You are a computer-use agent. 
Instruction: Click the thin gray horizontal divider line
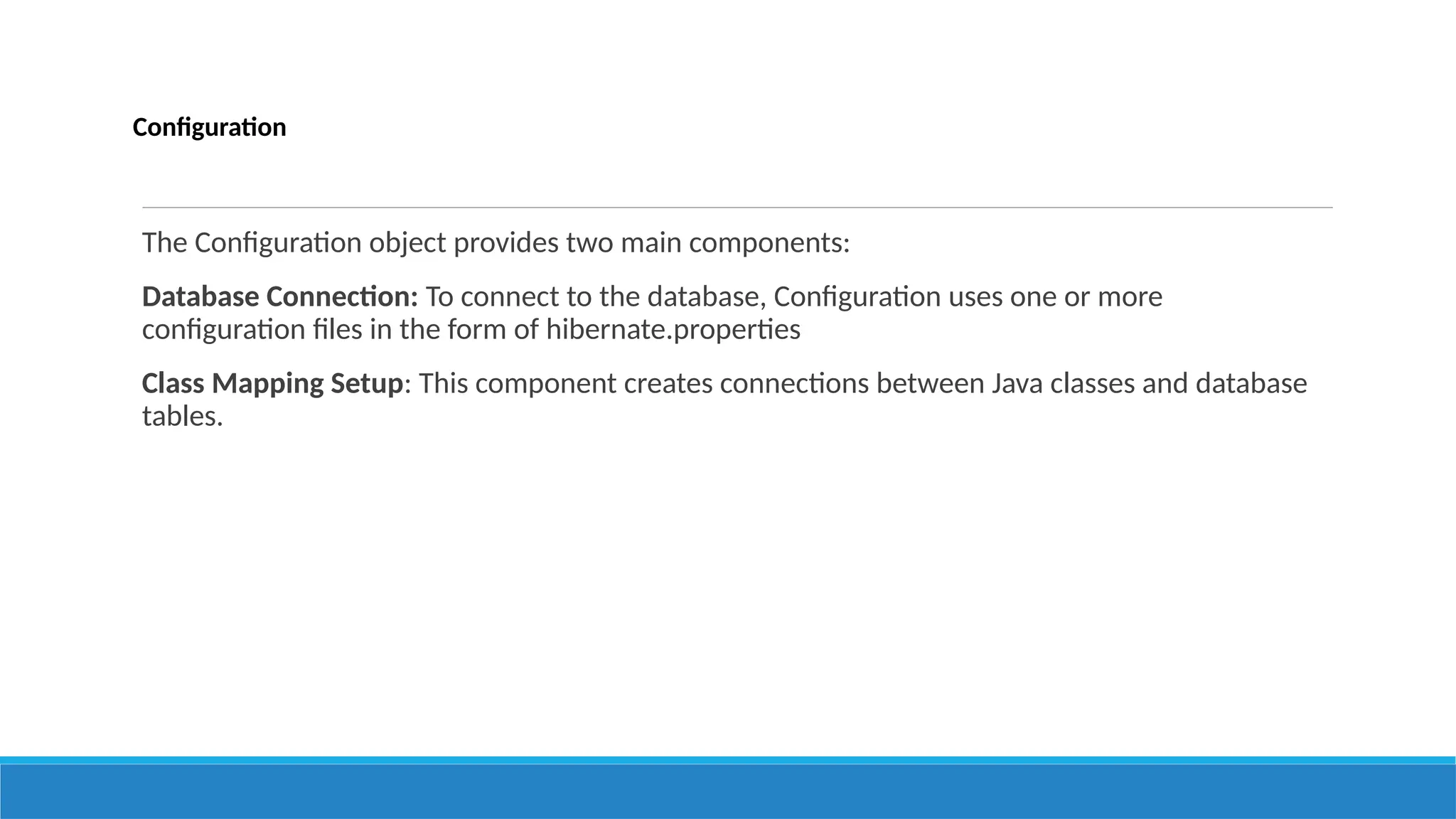pos(737,208)
